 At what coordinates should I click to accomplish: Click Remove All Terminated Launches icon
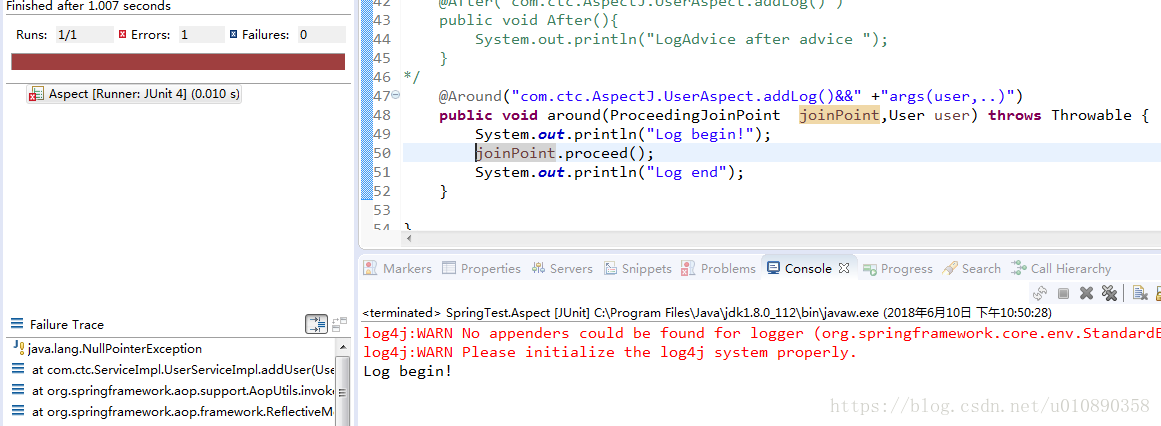pyautogui.click(x=1109, y=293)
